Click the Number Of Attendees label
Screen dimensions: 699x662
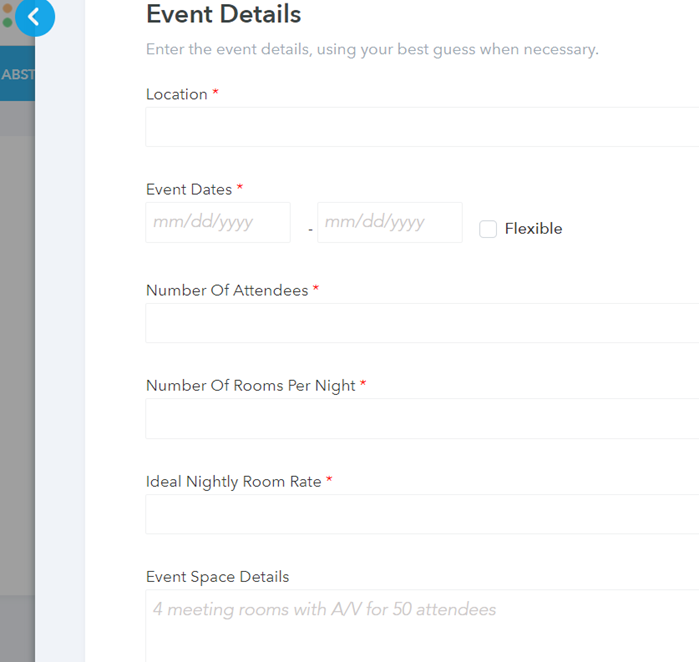(x=227, y=290)
